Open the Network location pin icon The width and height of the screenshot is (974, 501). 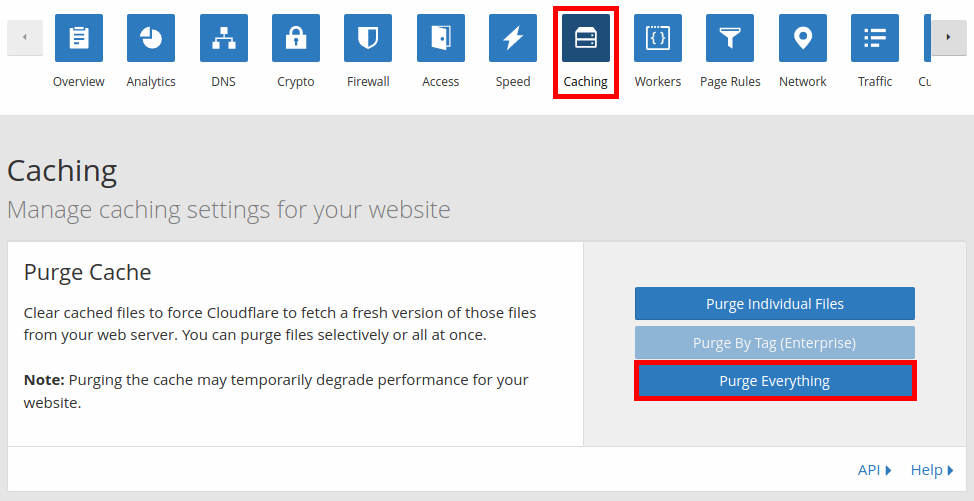pos(803,38)
